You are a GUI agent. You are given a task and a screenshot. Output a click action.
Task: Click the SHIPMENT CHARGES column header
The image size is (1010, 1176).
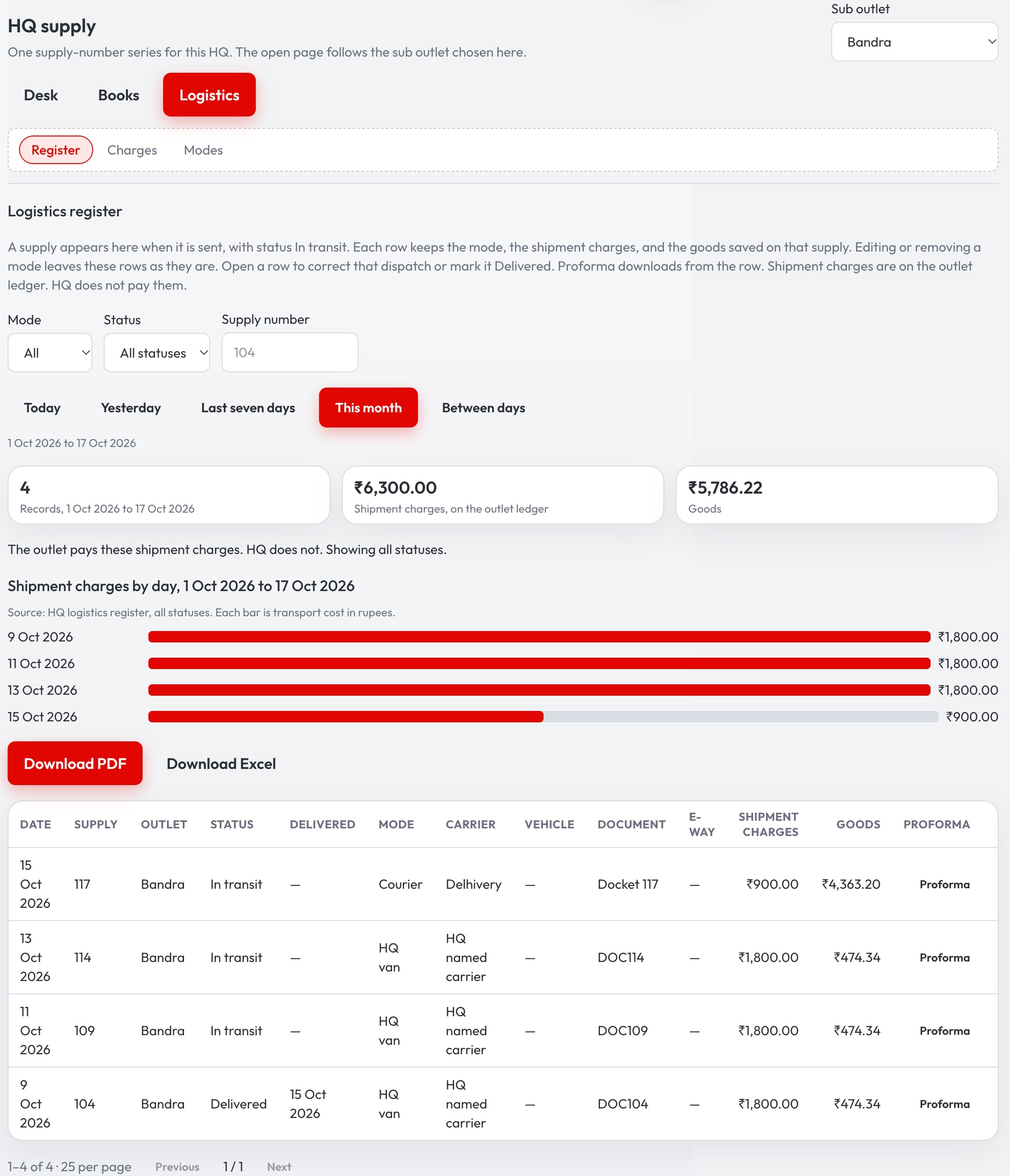coord(768,824)
